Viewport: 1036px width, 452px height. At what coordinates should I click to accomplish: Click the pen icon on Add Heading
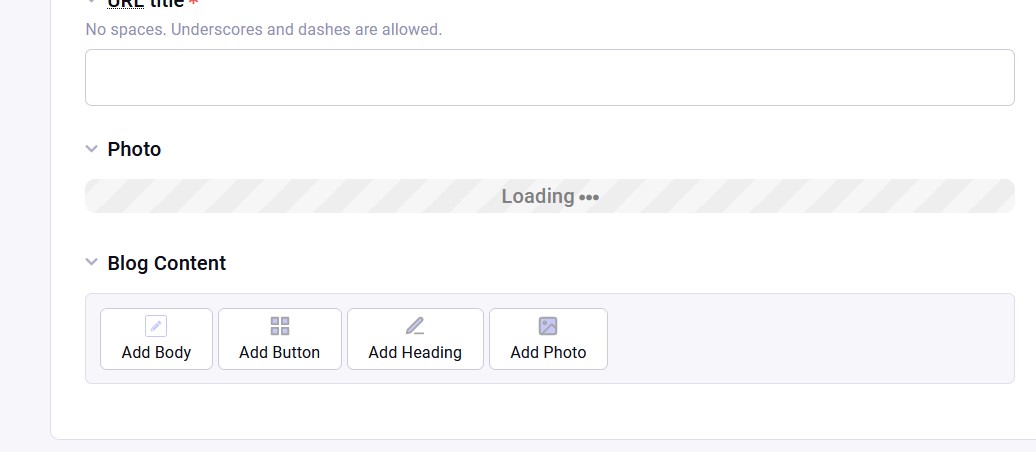[x=415, y=326]
